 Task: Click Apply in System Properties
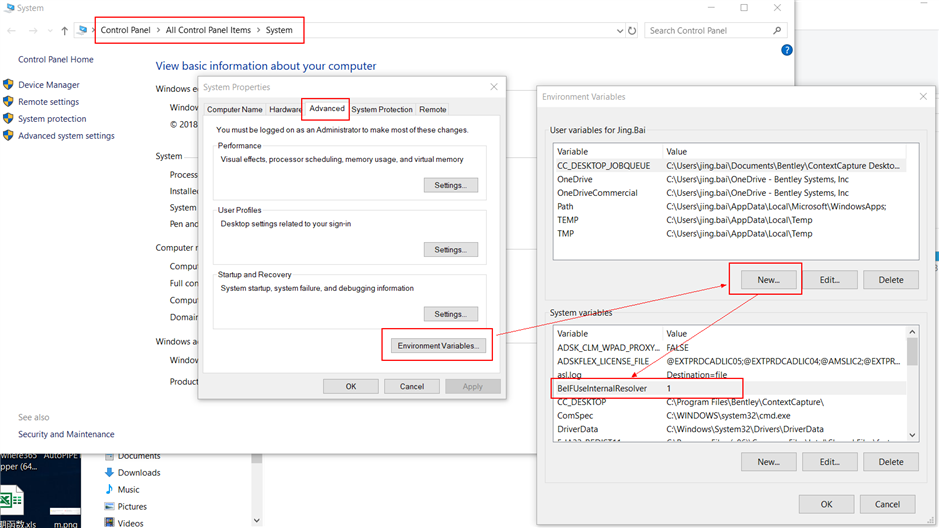click(472, 386)
